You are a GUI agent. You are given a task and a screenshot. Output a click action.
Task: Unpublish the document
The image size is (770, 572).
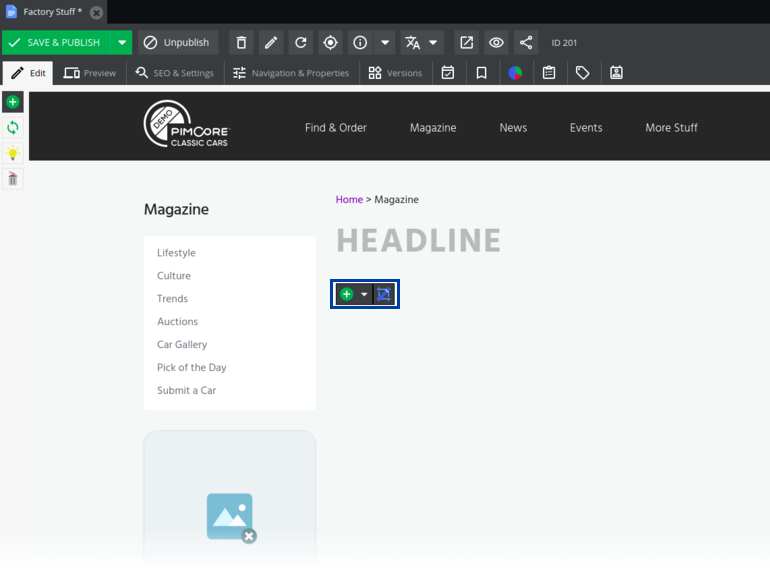[177, 43]
